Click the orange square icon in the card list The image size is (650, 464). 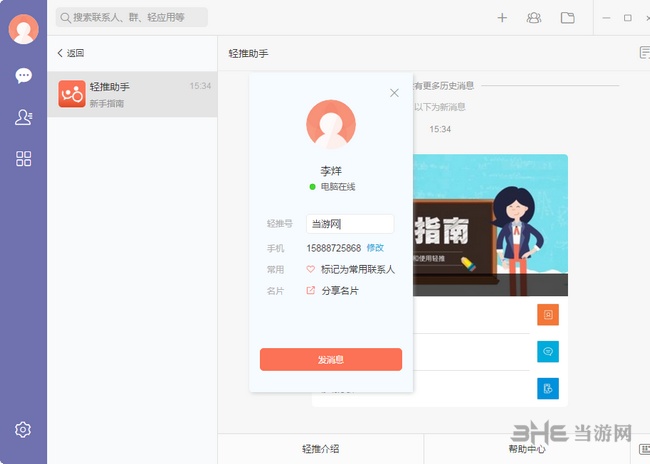pos(548,315)
